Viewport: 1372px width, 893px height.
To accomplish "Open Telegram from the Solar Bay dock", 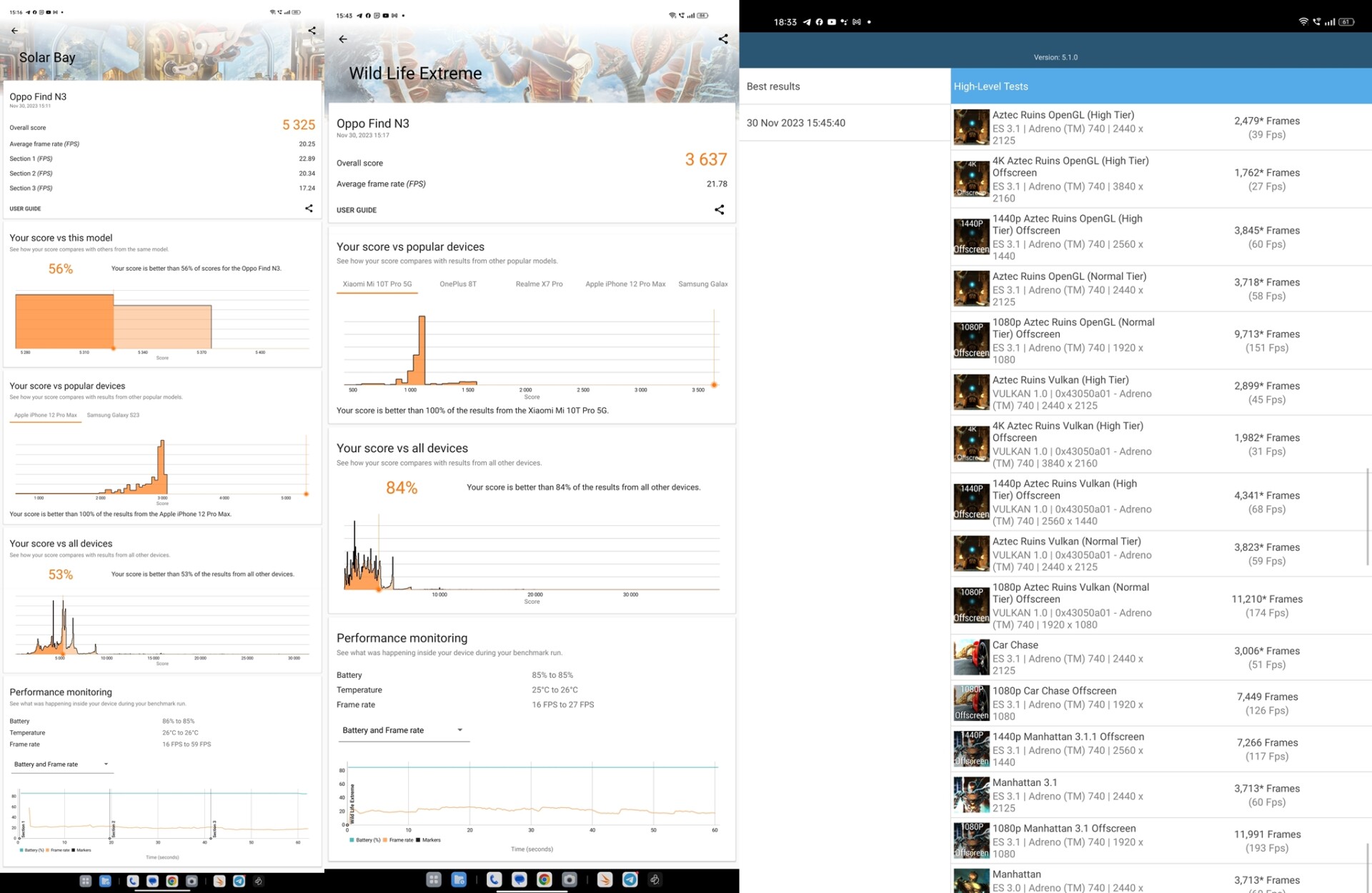I will click(239, 881).
